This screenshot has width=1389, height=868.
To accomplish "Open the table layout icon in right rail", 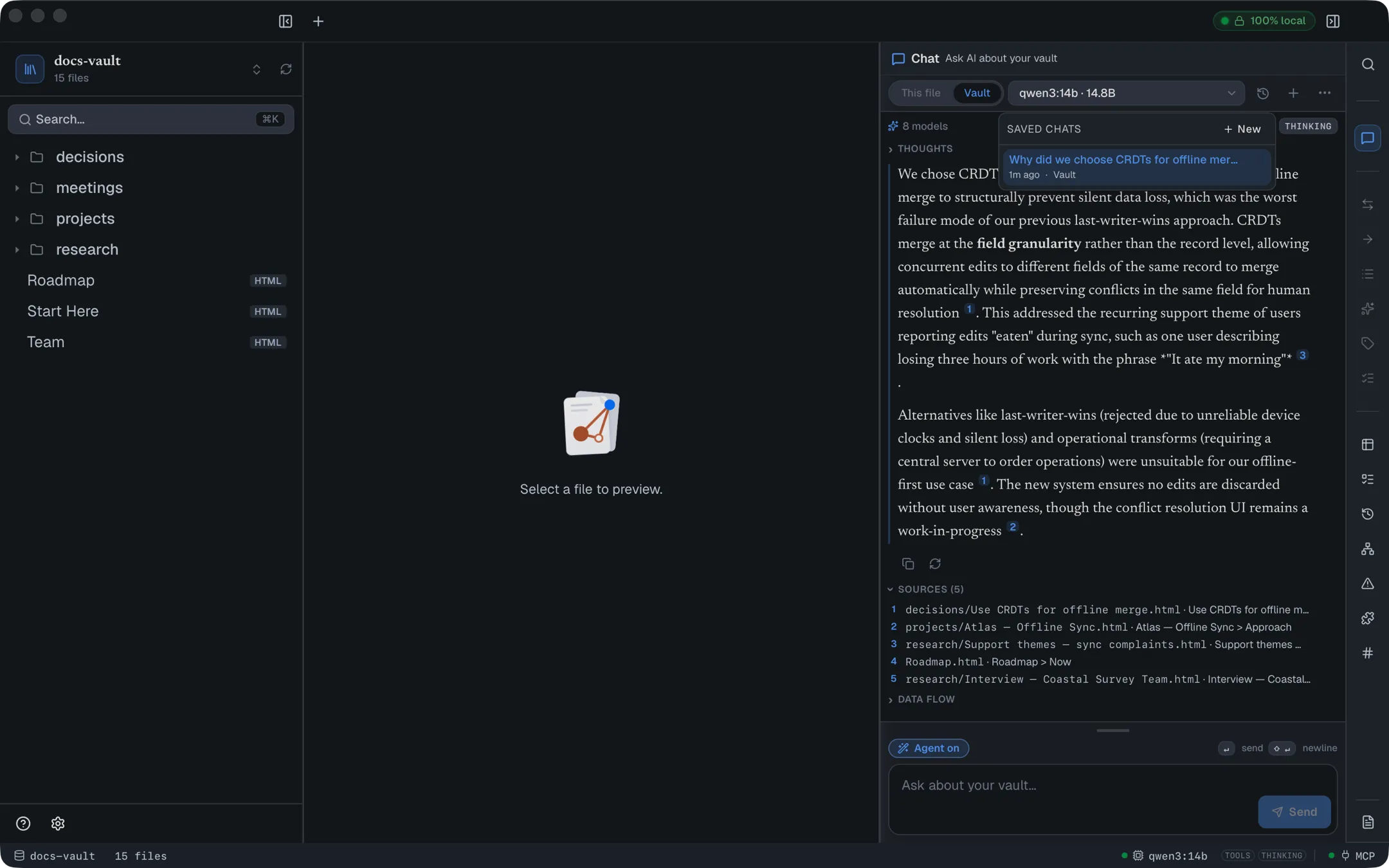I will click(1368, 445).
